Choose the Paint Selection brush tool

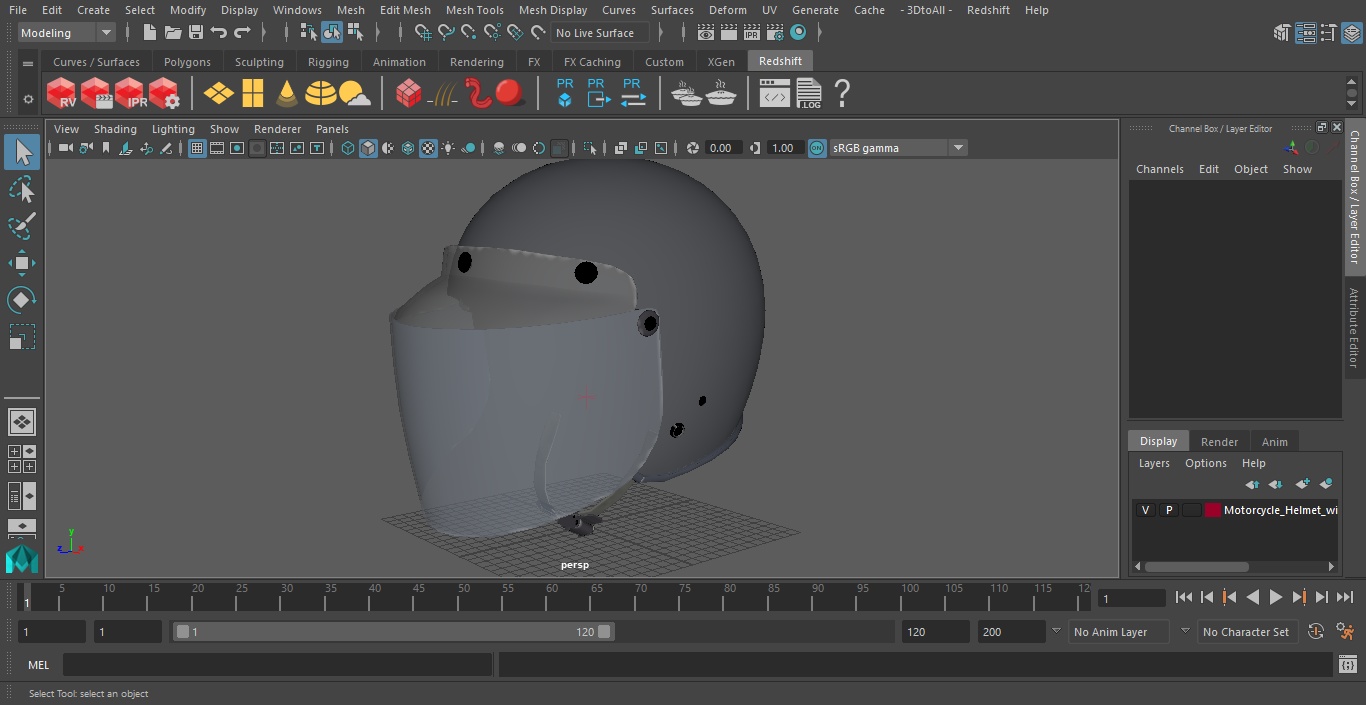tap(21, 226)
